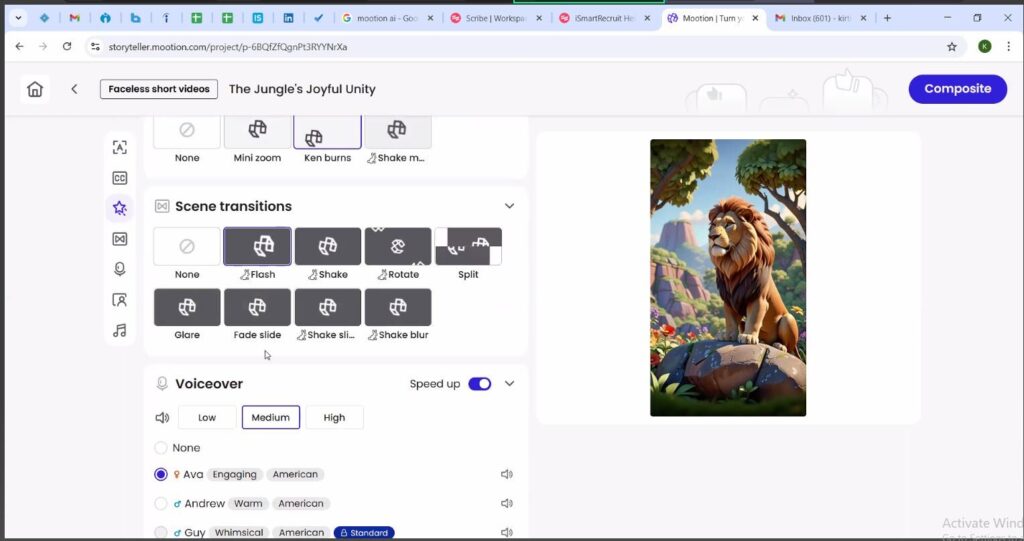Toggle the Speed up switch
The image size is (1024, 541).
[x=479, y=384]
